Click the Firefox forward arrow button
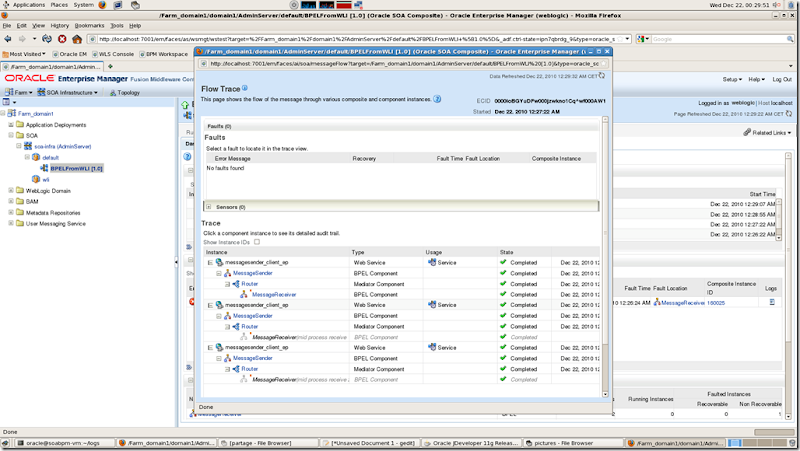The width and height of the screenshot is (800, 451). click(x=22, y=39)
